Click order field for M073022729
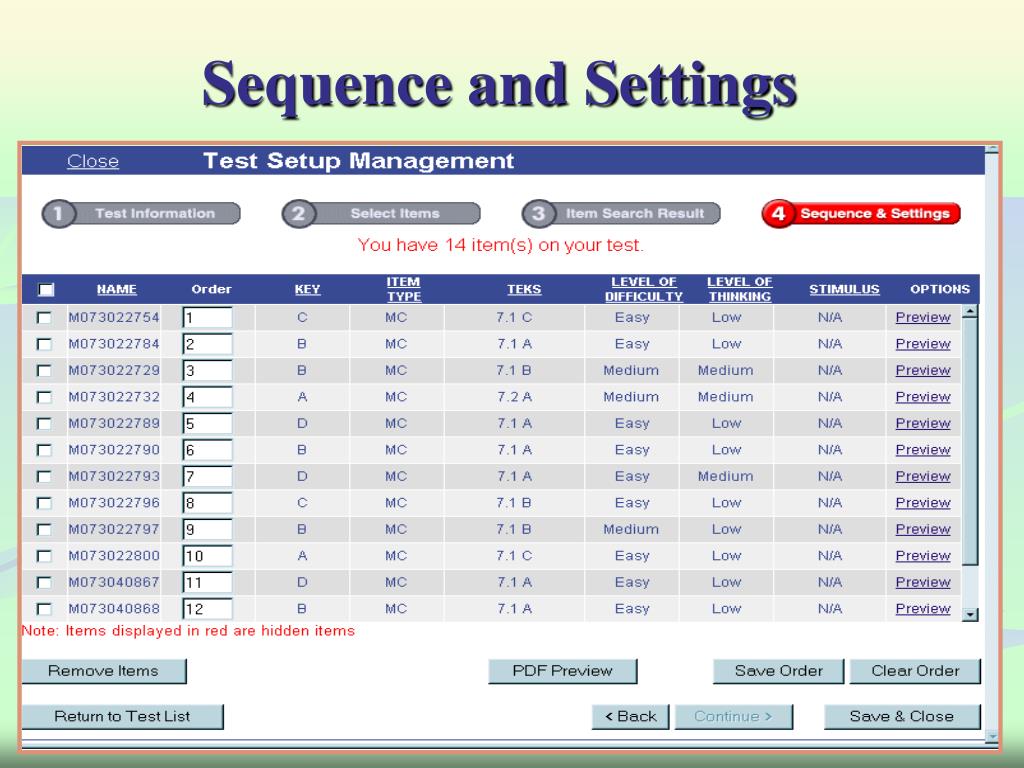The image size is (1024, 768). [x=208, y=371]
